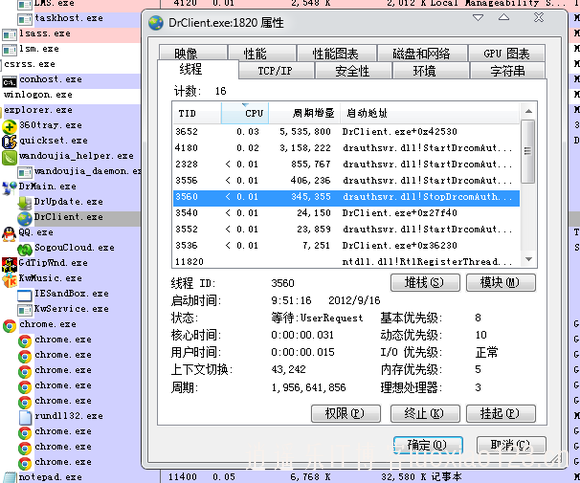Open the 安全性 tab
Image resolution: width=580 pixels, height=483 pixels.
pyautogui.click(x=353, y=70)
